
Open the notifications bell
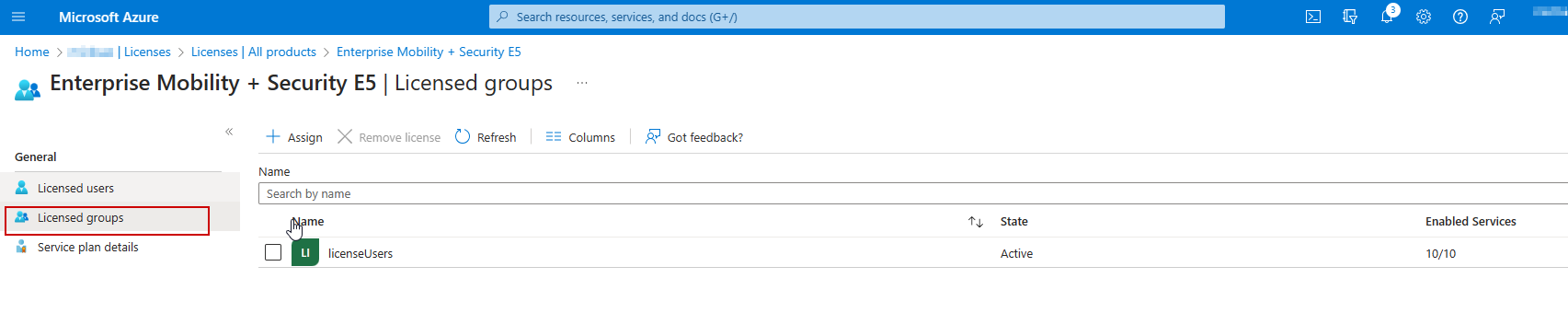click(1387, 17)
